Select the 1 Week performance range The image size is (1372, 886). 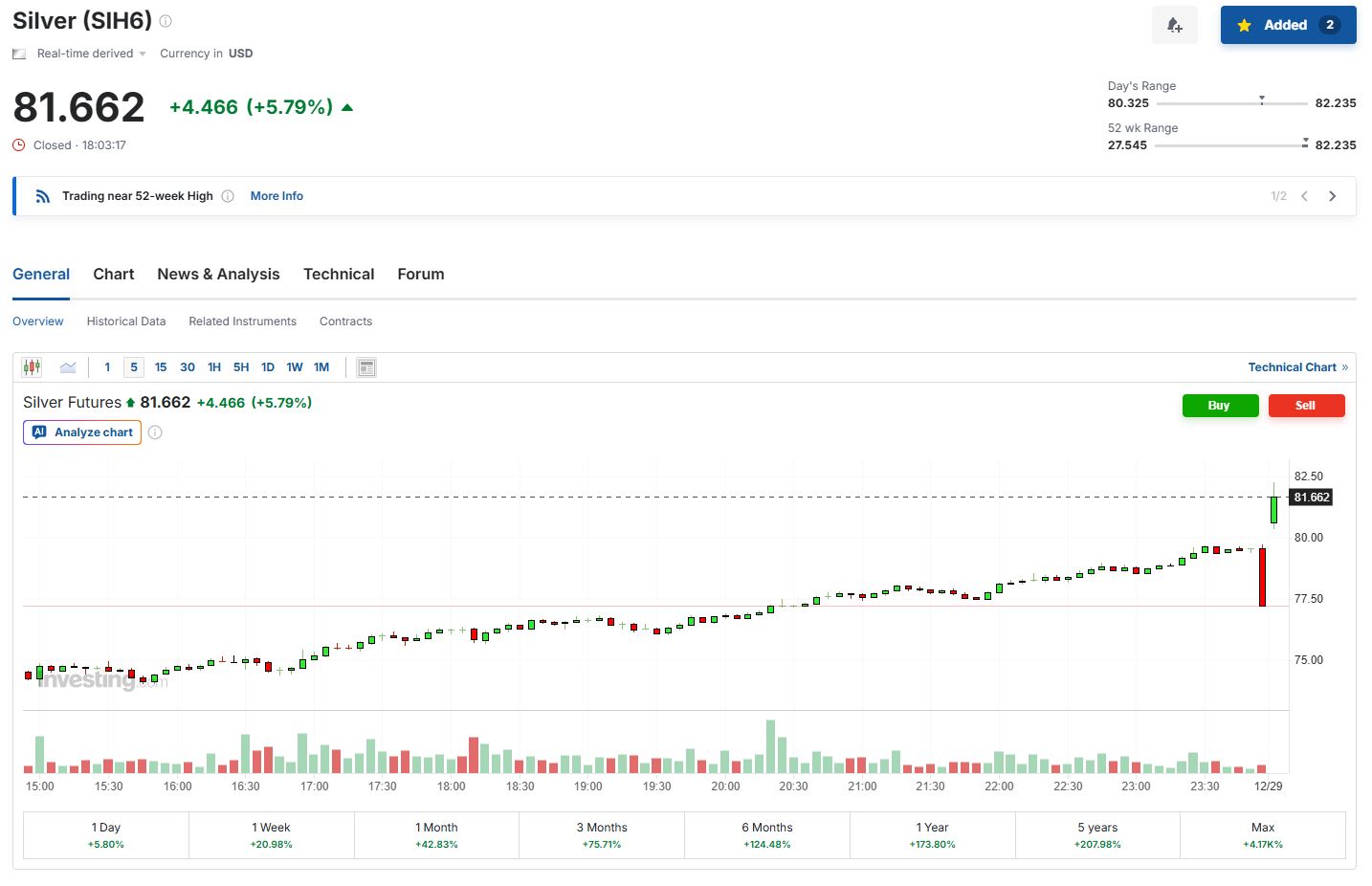[272, 835]
